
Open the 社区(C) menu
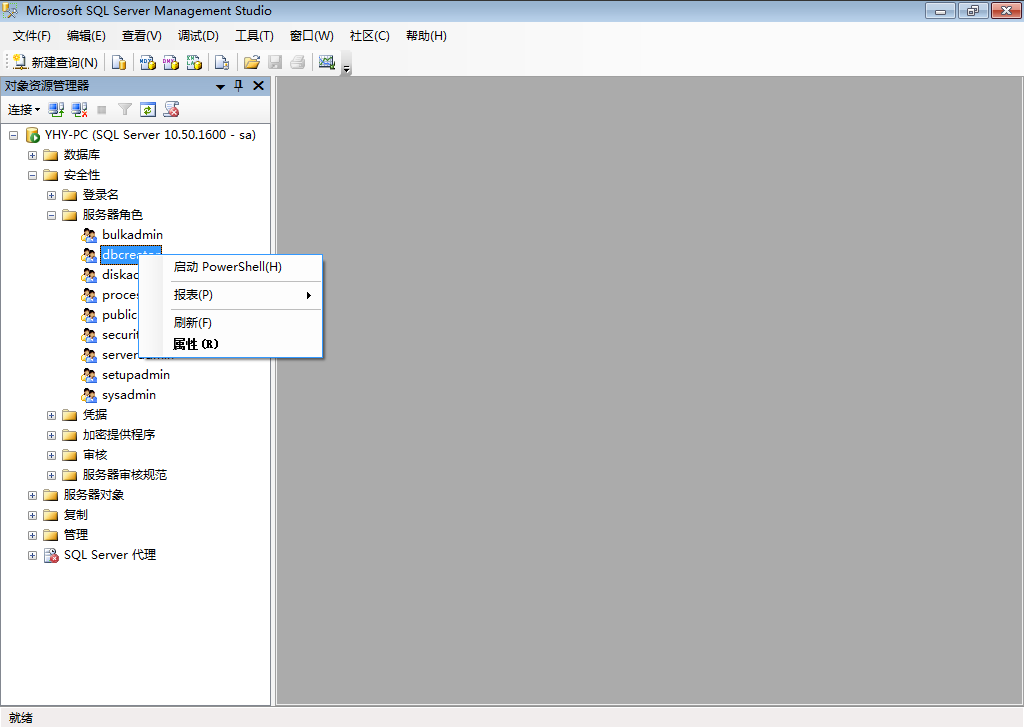coord(370,36)
